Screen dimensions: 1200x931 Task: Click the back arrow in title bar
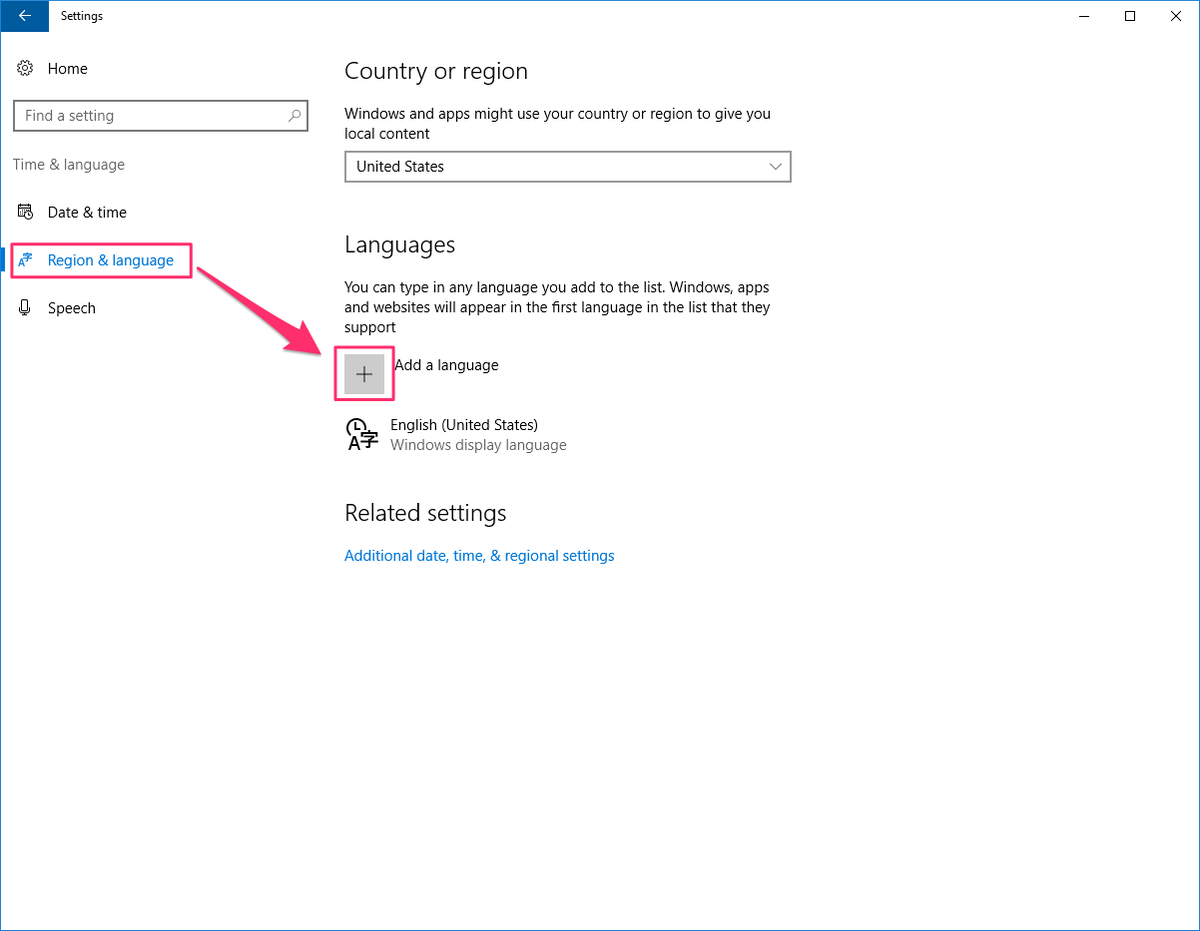[24, 15]
